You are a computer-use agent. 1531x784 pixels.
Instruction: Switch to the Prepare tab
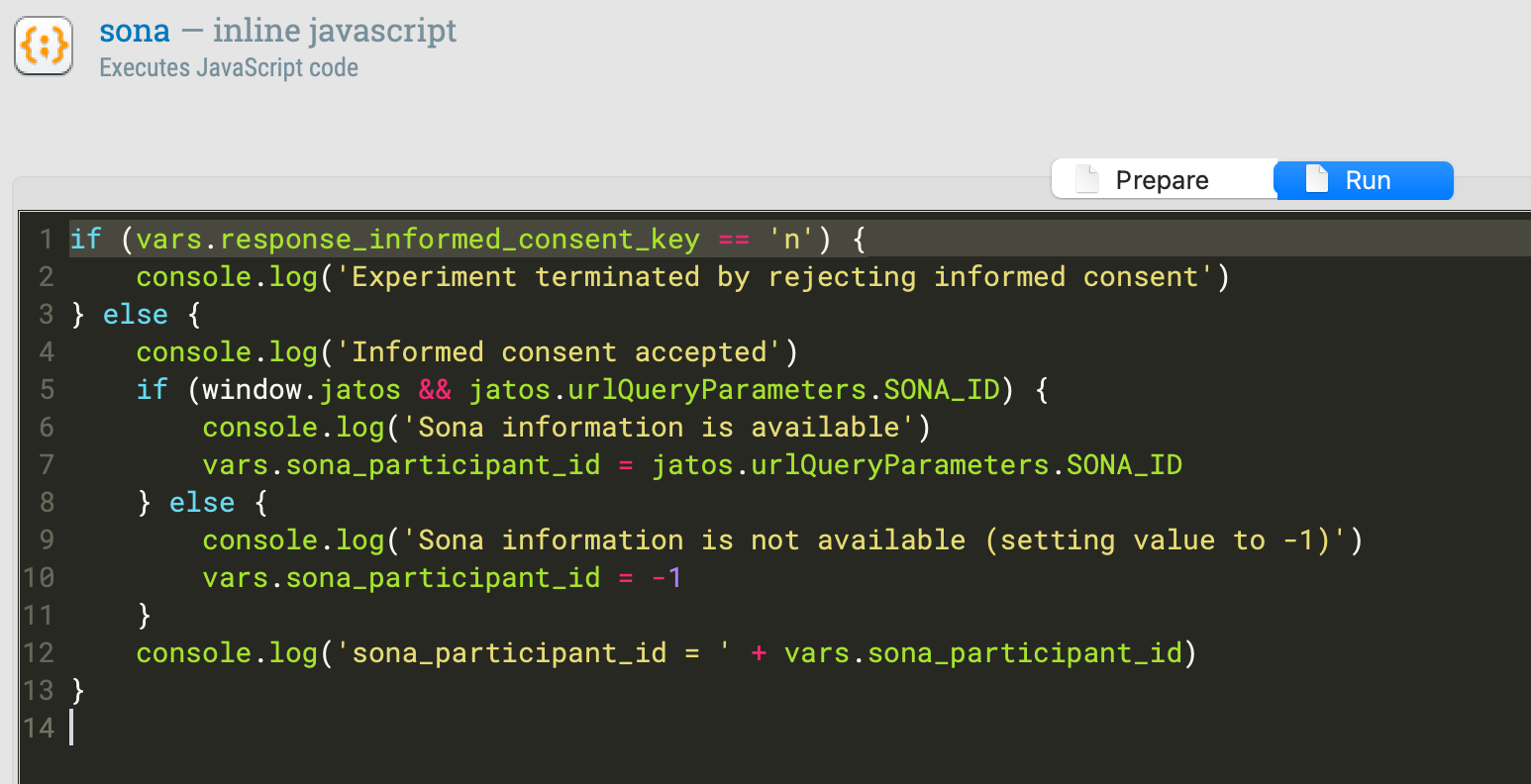pyautogui.click(x=1162, y=180)
